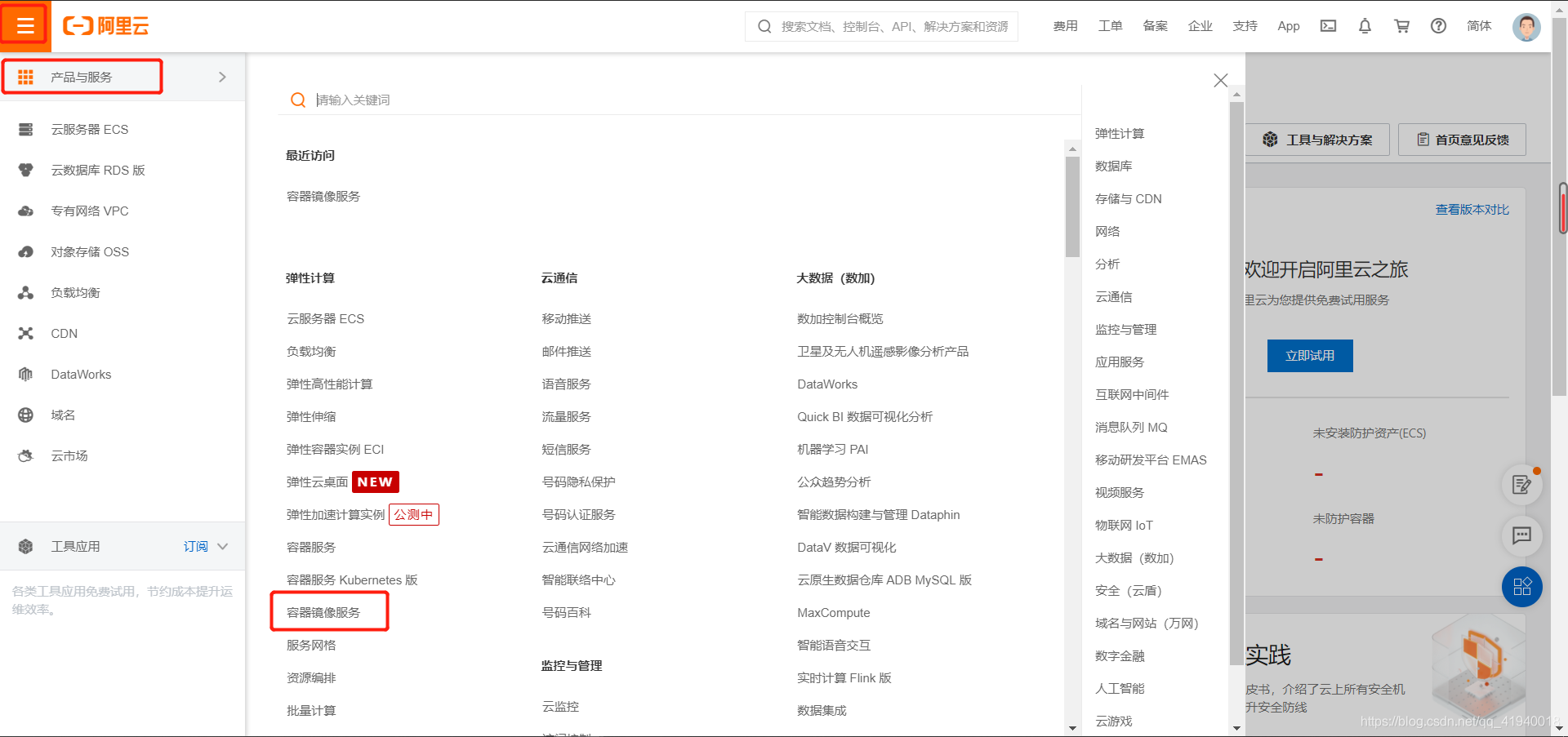This screenshot has width=1568, height=737.
Task: Select 云服务器 ECS in products list
Action: coord(325,318)
